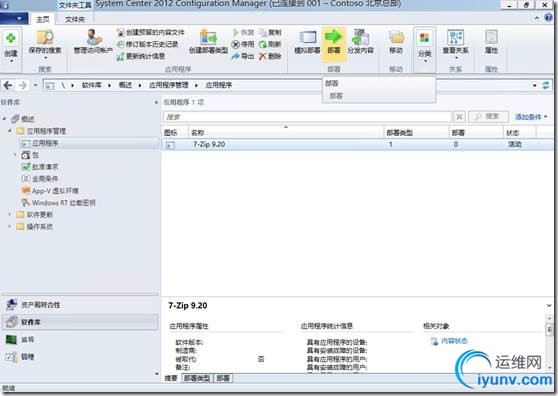The image size is (558, 396).
Task: Open the Deployments (部署) bottom tab
Action: (223, 378)
